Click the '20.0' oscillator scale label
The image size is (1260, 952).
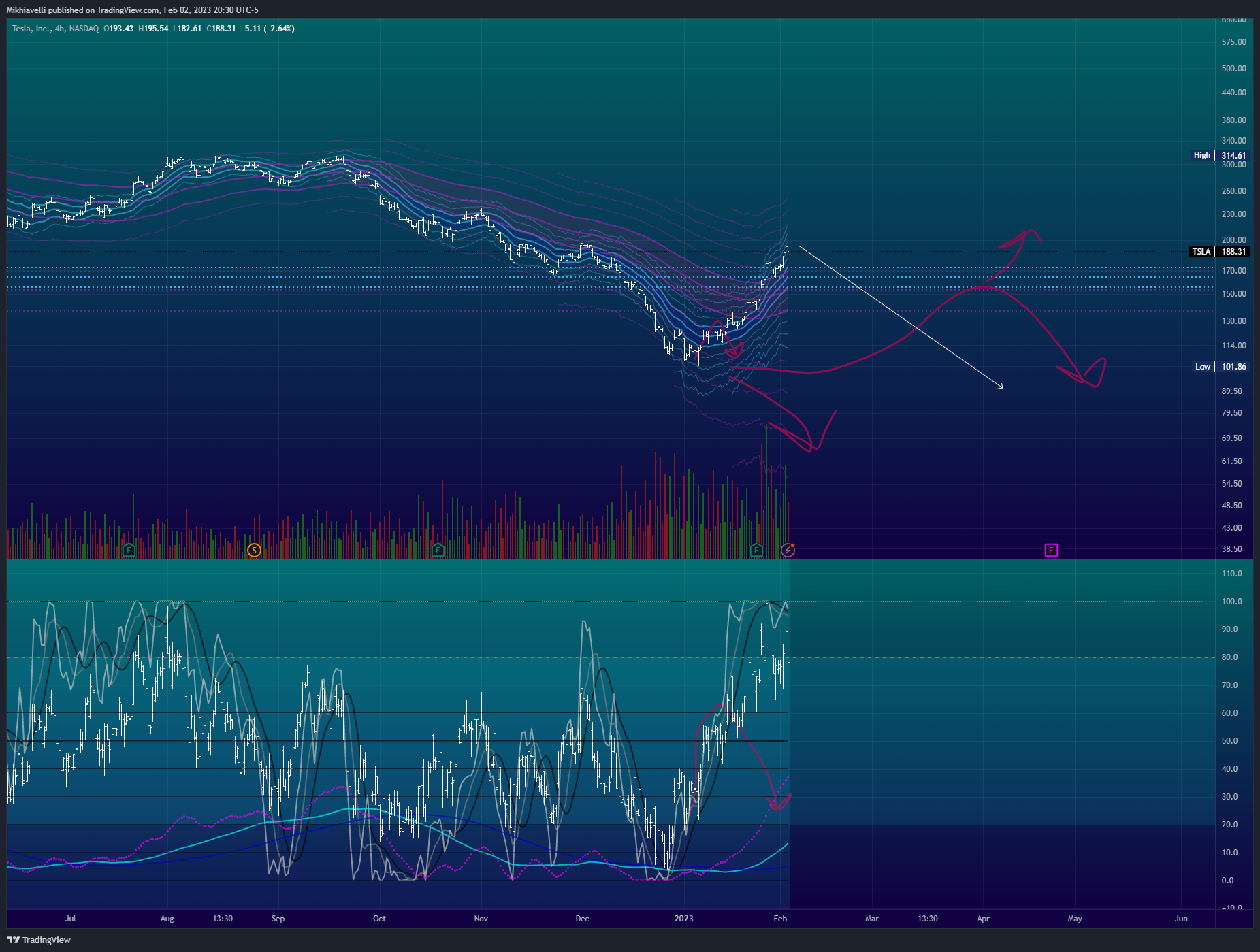[x=1229, y=825]
